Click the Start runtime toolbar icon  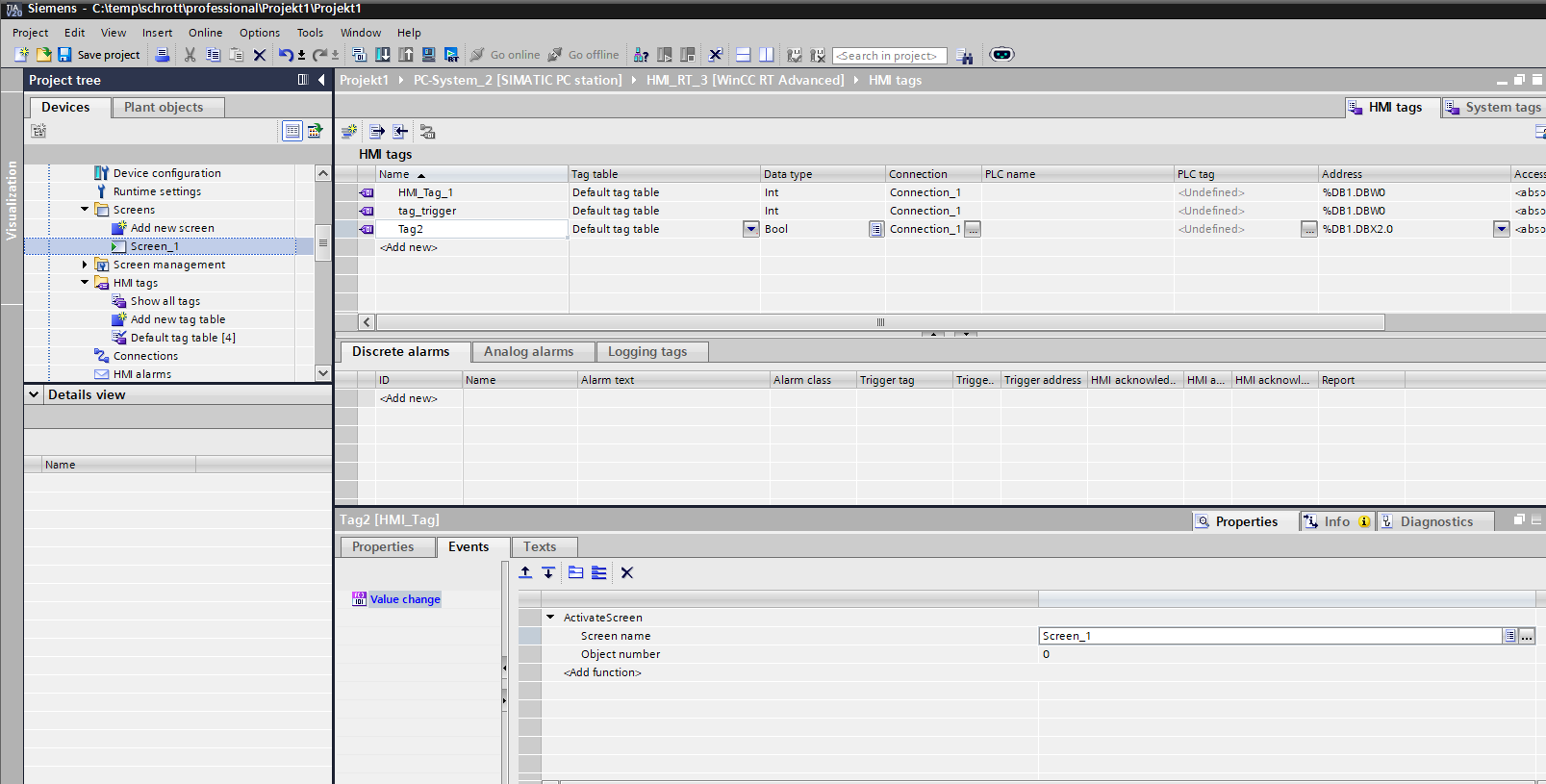(451, 55)
